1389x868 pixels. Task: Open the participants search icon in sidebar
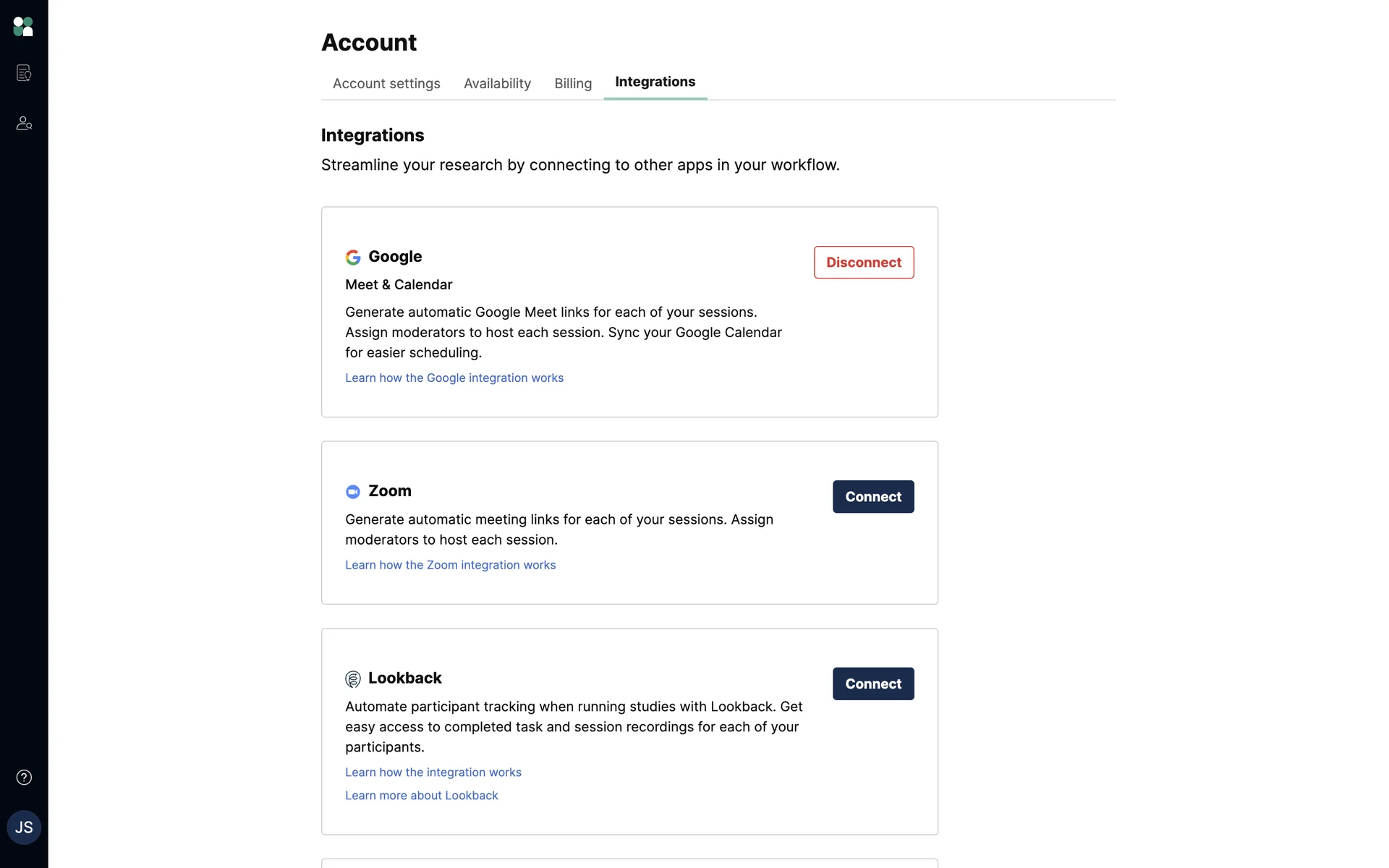tap(24, 123)
